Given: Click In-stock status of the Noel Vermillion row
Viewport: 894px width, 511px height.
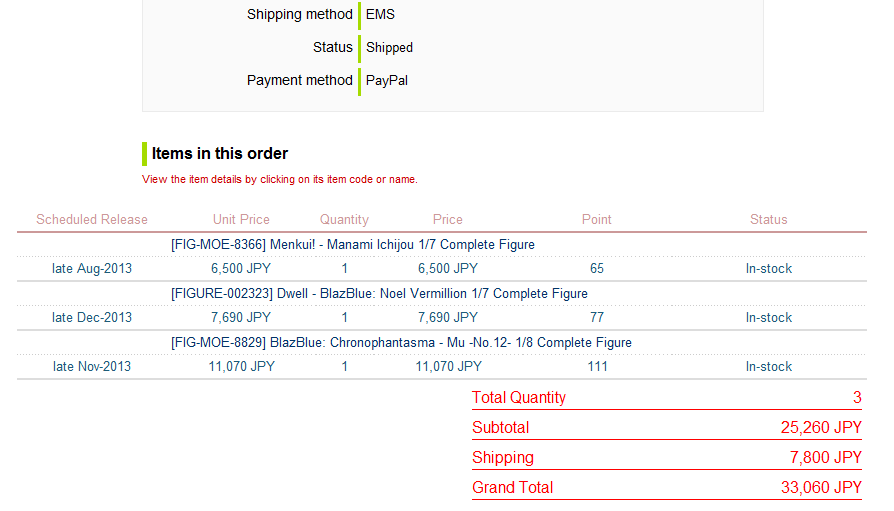Looking at the screenshot, I should [x=769, y=318].
